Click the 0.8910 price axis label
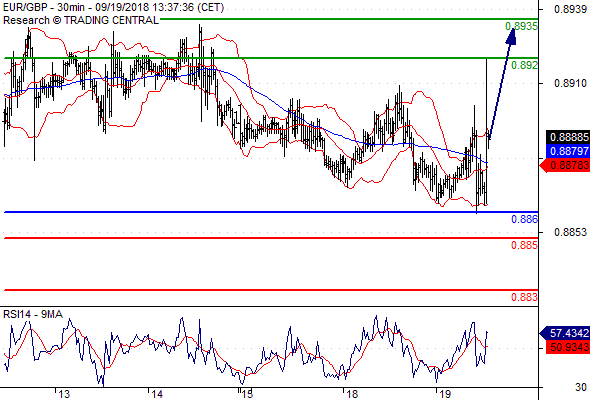590x400 pixels. [x=570, y=83]
